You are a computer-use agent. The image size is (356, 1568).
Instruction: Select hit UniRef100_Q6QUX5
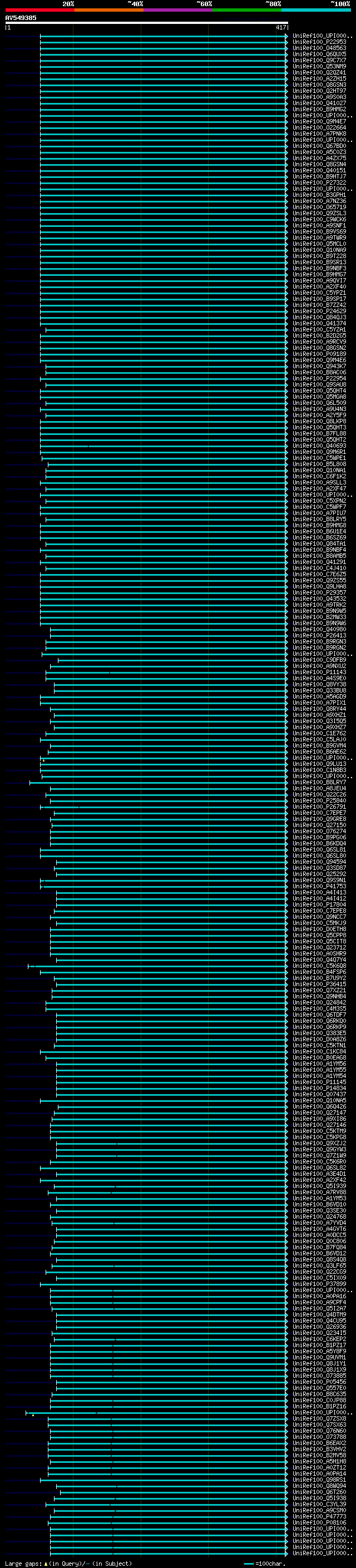point(319,54)
